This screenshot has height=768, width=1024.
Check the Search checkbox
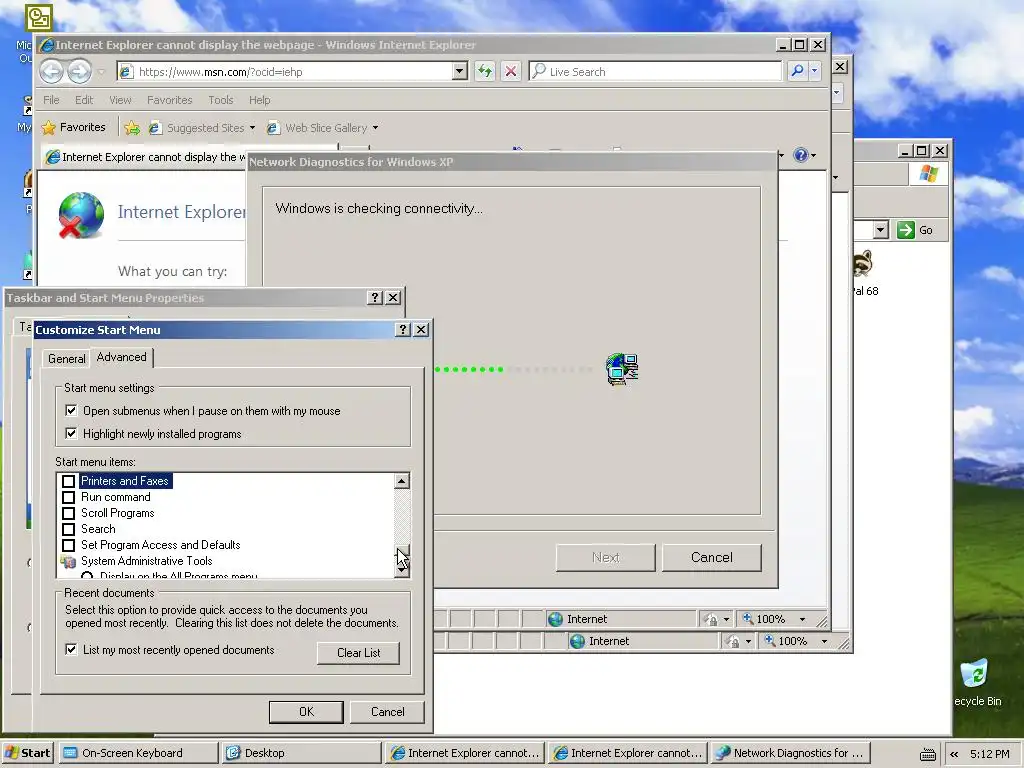coord(69,529)
